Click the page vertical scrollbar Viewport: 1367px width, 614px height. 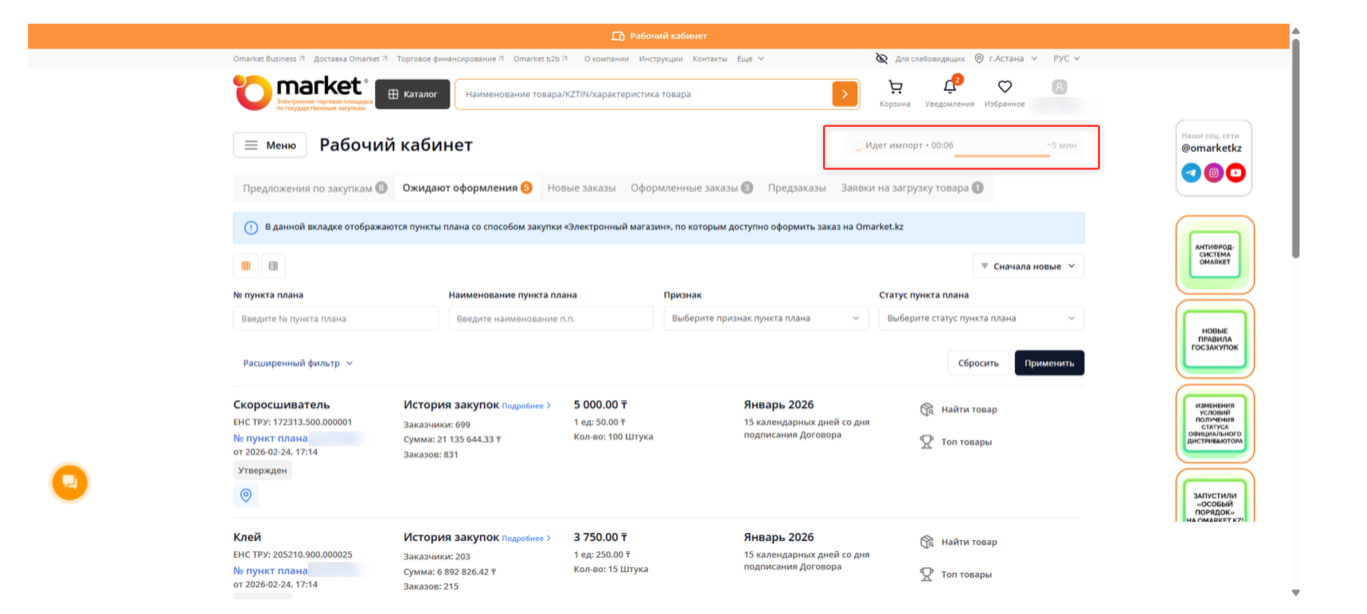point(1296,148)
